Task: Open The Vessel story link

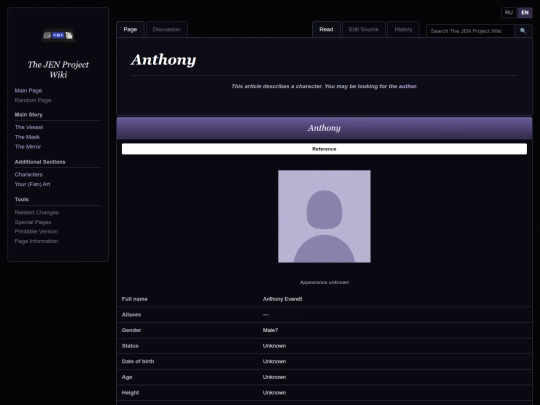Action: pos(29,127)
